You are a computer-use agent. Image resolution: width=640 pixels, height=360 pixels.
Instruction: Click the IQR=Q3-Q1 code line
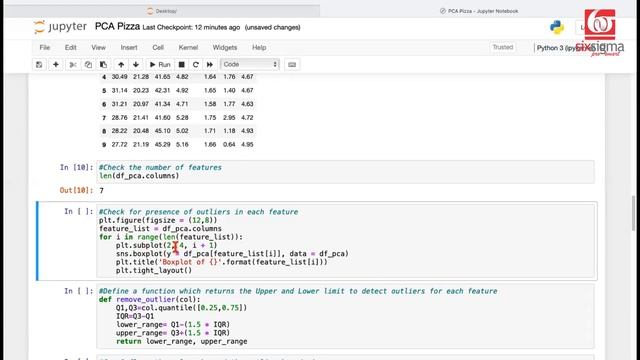[135, 316]
